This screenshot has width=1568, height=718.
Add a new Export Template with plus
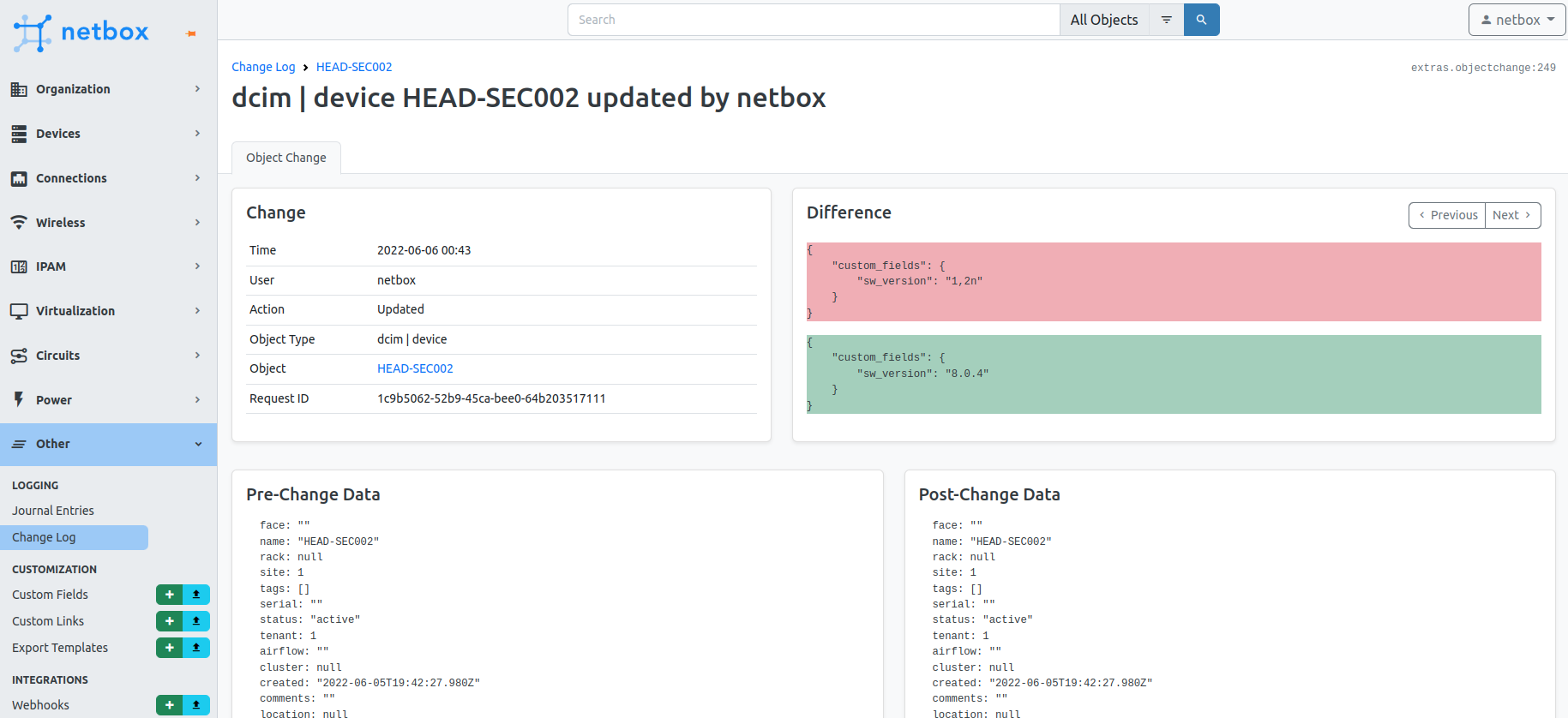coord(169,648)
